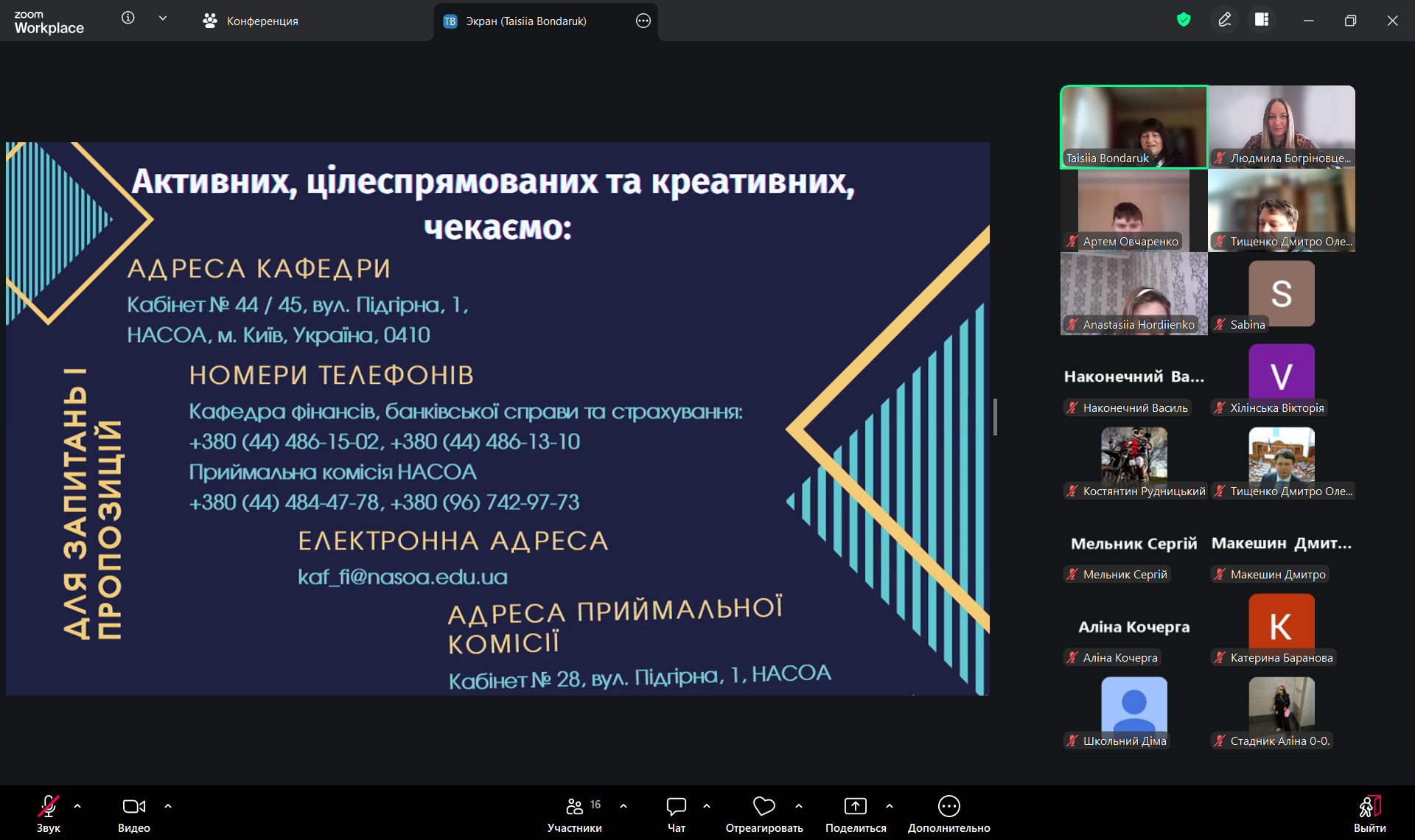Switch to the Конференция tab
This screenshot has width=1415, height=840.
click(x=251, y=21)
